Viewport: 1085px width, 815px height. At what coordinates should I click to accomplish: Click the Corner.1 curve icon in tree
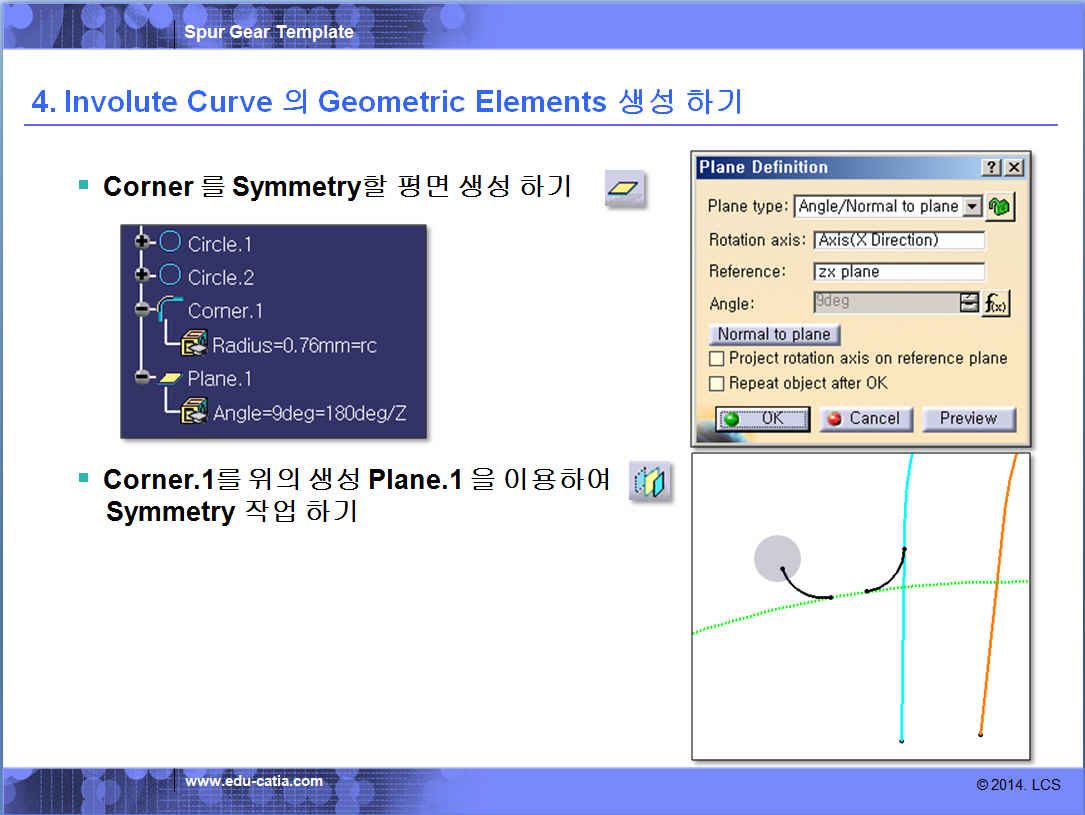[170, 310]
